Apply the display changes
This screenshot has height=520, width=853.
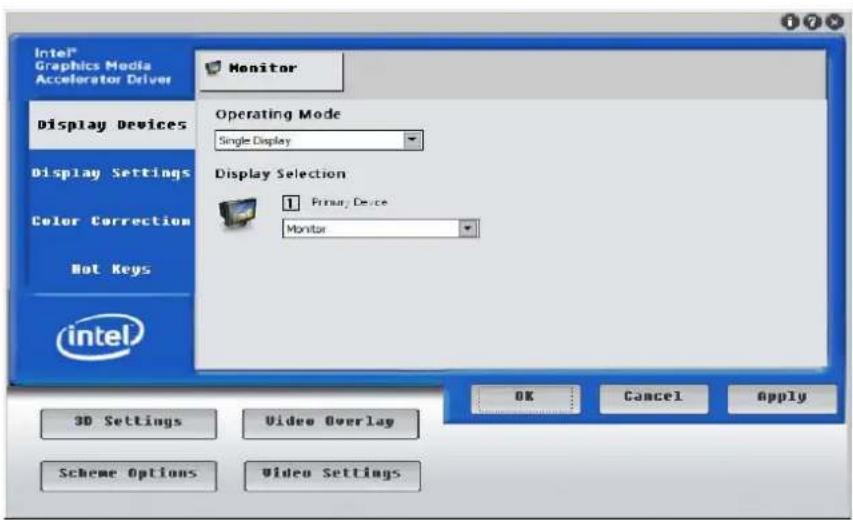click(x=782, y=399)
